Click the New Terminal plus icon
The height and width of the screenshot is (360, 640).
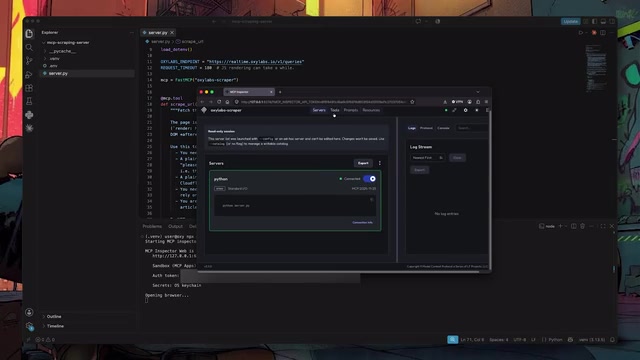pos(560,226)
